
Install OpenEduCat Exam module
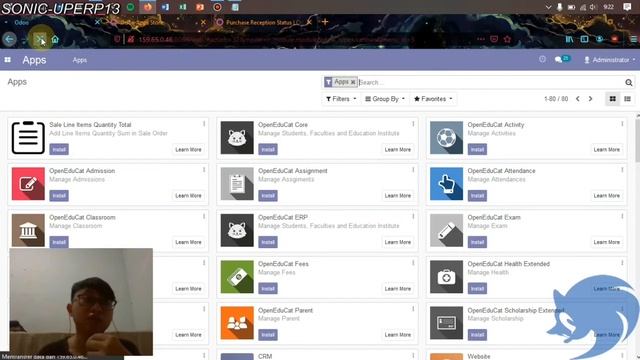click(477, 242)
